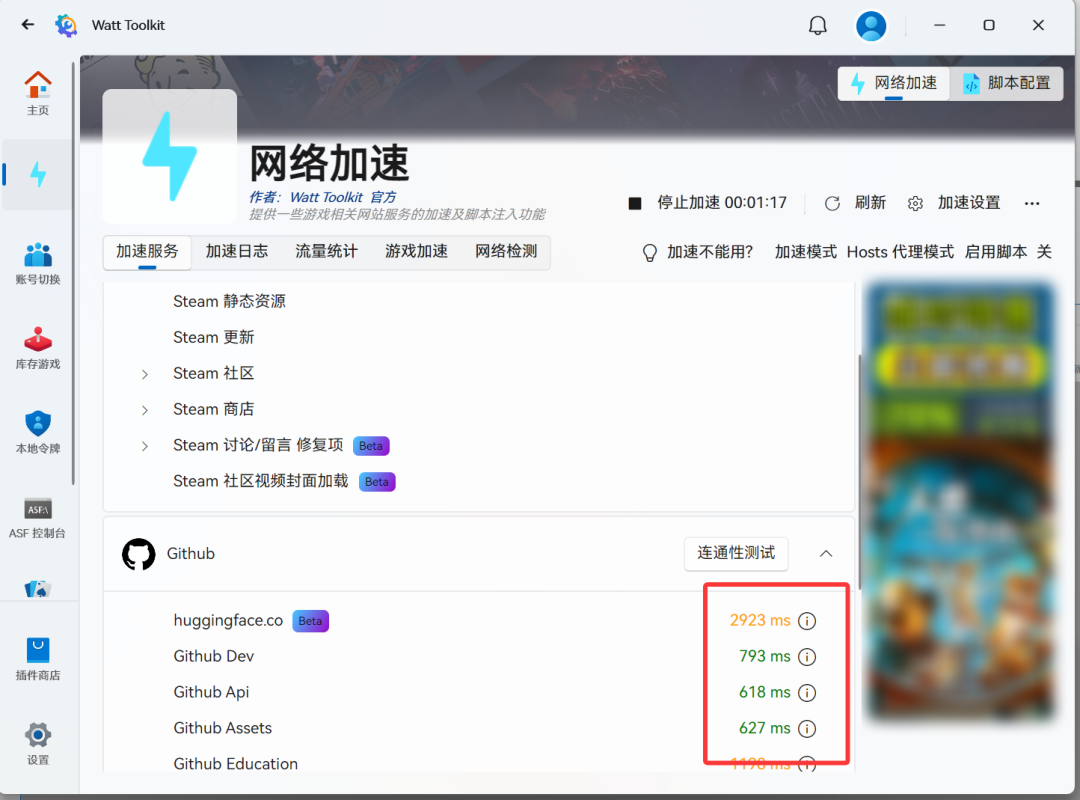The width and height of the screenshot is (1080, 800).
Task: Select Github Education row
Action: [x=479, y=761]
